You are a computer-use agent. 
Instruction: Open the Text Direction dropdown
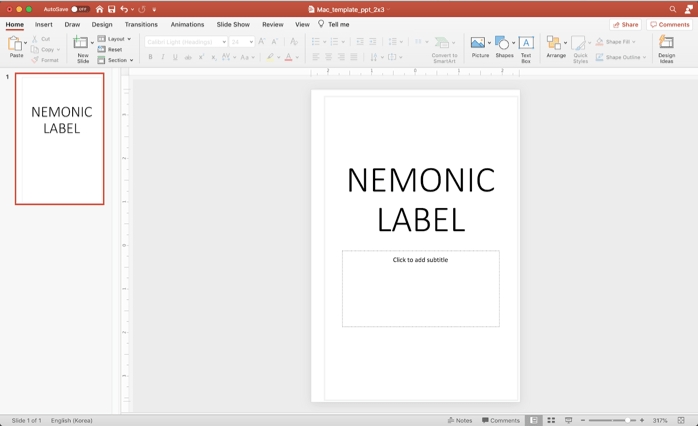(x=377, y=57)
